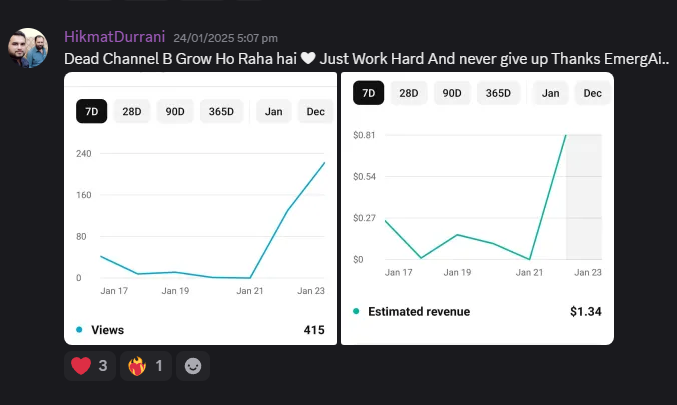Click the teal Estimated revenue legend dot
The image size is (677, 405).
pyautogui.click(x=356, y=311)
